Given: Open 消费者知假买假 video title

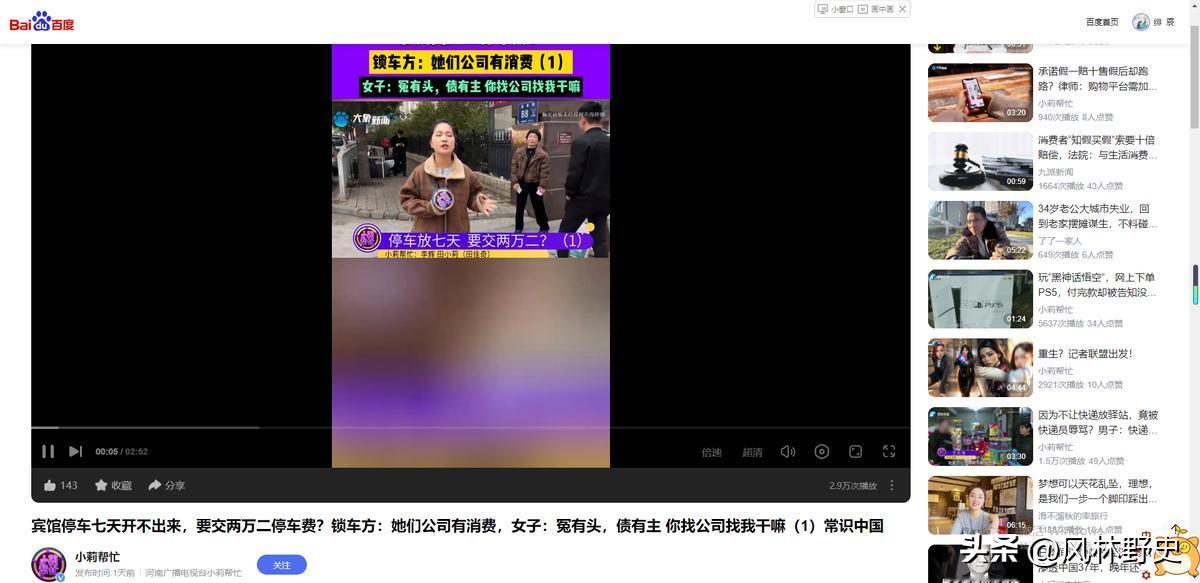Looking at the screenshot, I should point(1097,147).
